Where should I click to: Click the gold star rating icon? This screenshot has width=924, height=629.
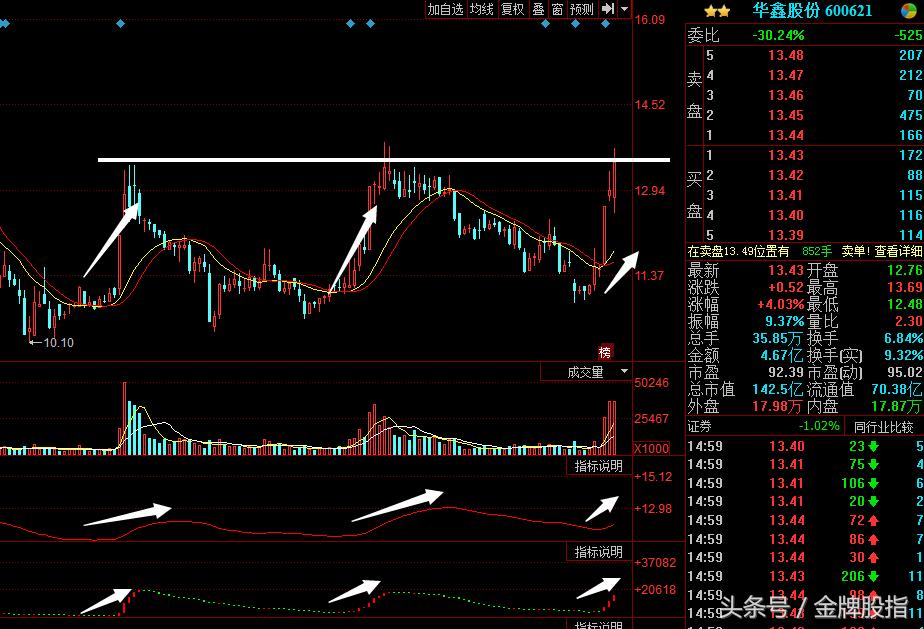click(717, 11)
